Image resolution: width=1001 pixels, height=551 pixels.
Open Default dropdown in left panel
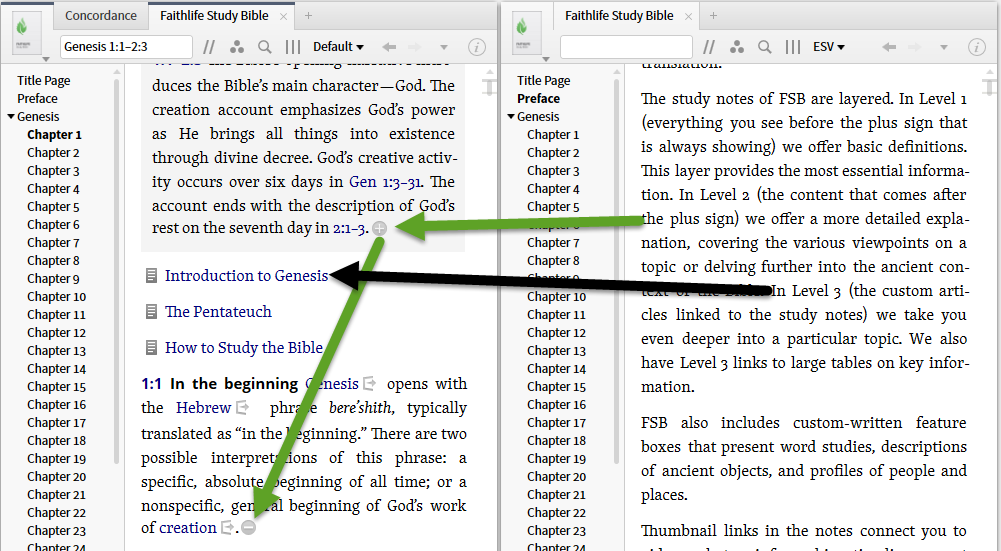pyautogui.click(x=338, y=47)
